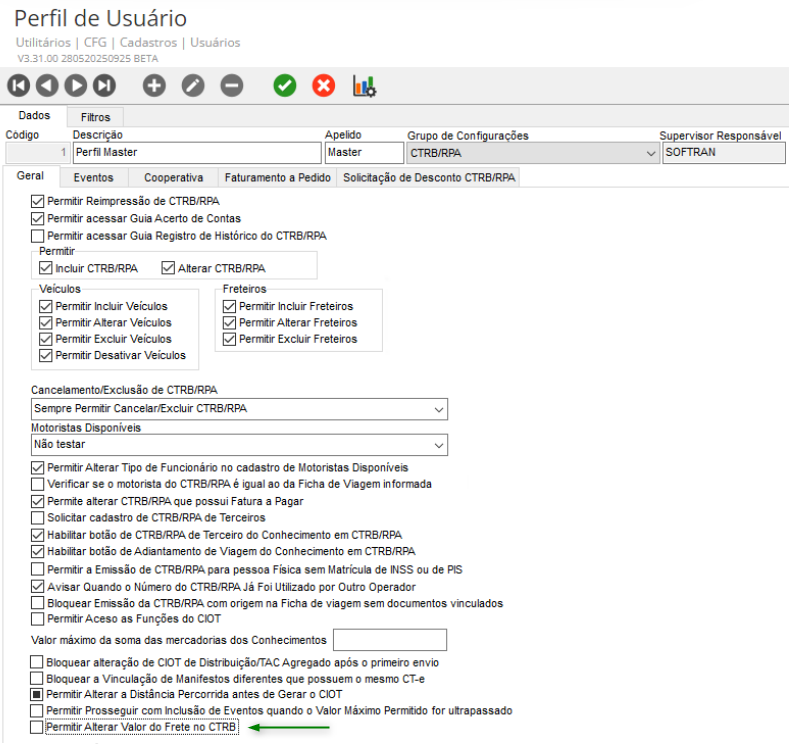Viewport: 791px width, 744px height.
Task: Uncheck Permitir Desativar Veículos
Action: (x=45, y=355)
